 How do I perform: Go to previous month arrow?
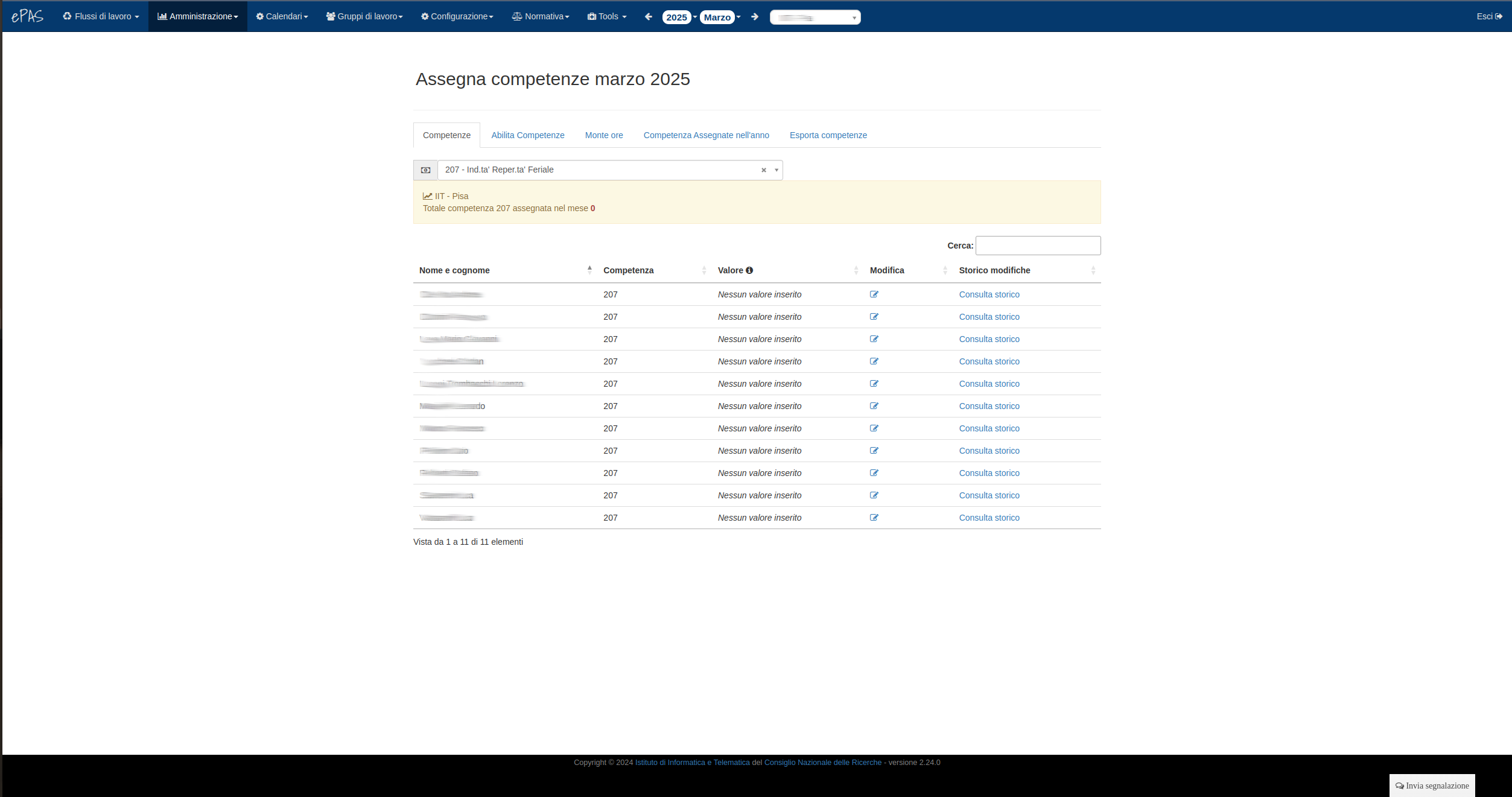[649, 17]
